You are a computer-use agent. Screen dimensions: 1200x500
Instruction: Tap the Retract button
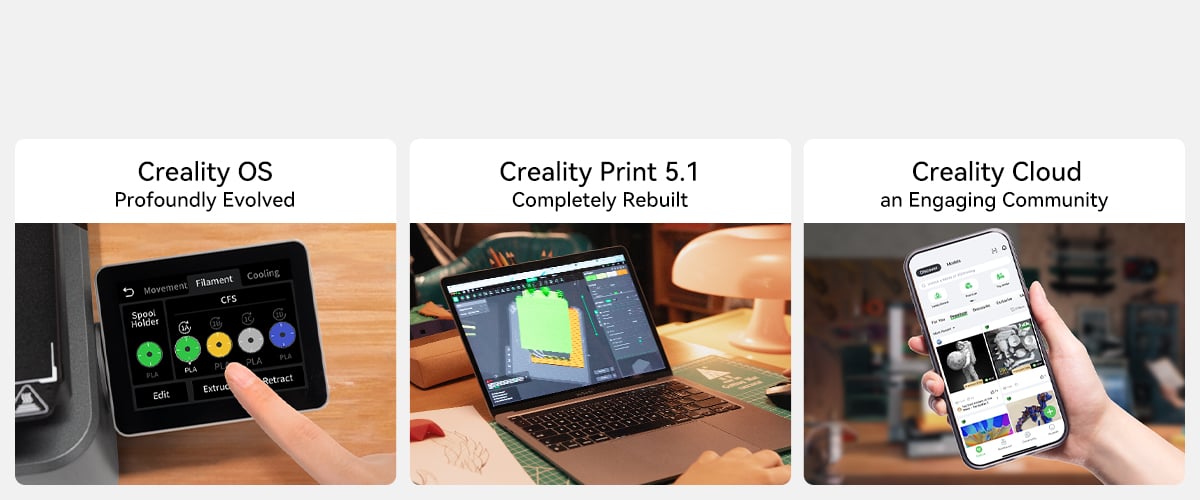point(277,379)
